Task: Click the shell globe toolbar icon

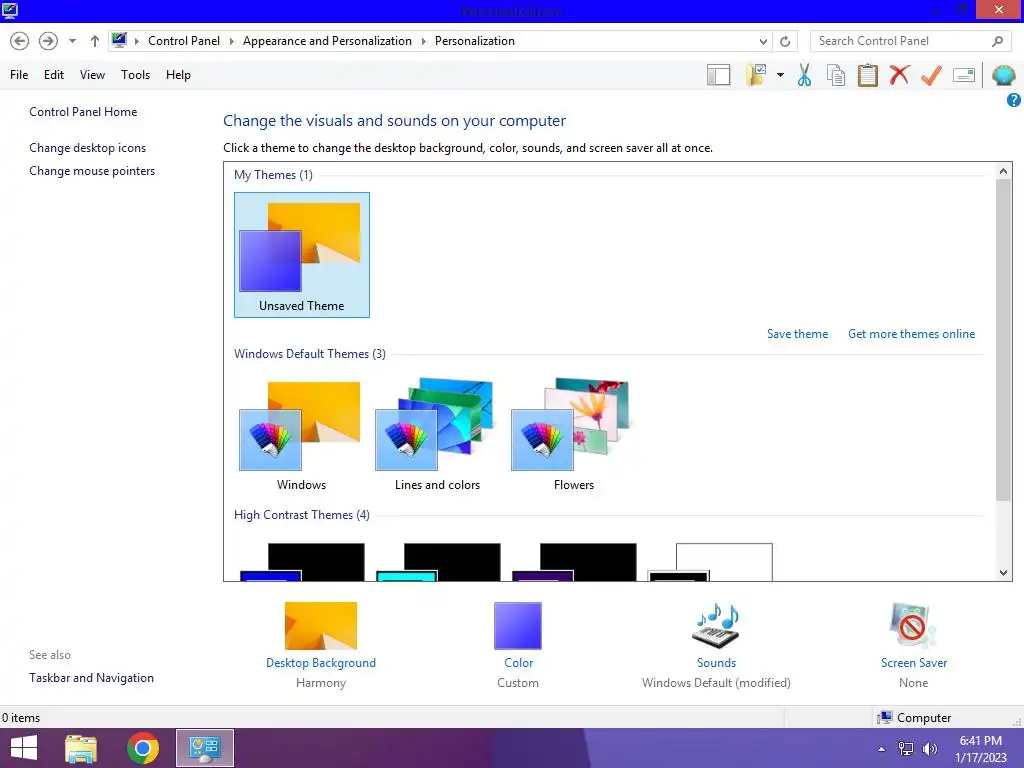Action: [1003, 75]
